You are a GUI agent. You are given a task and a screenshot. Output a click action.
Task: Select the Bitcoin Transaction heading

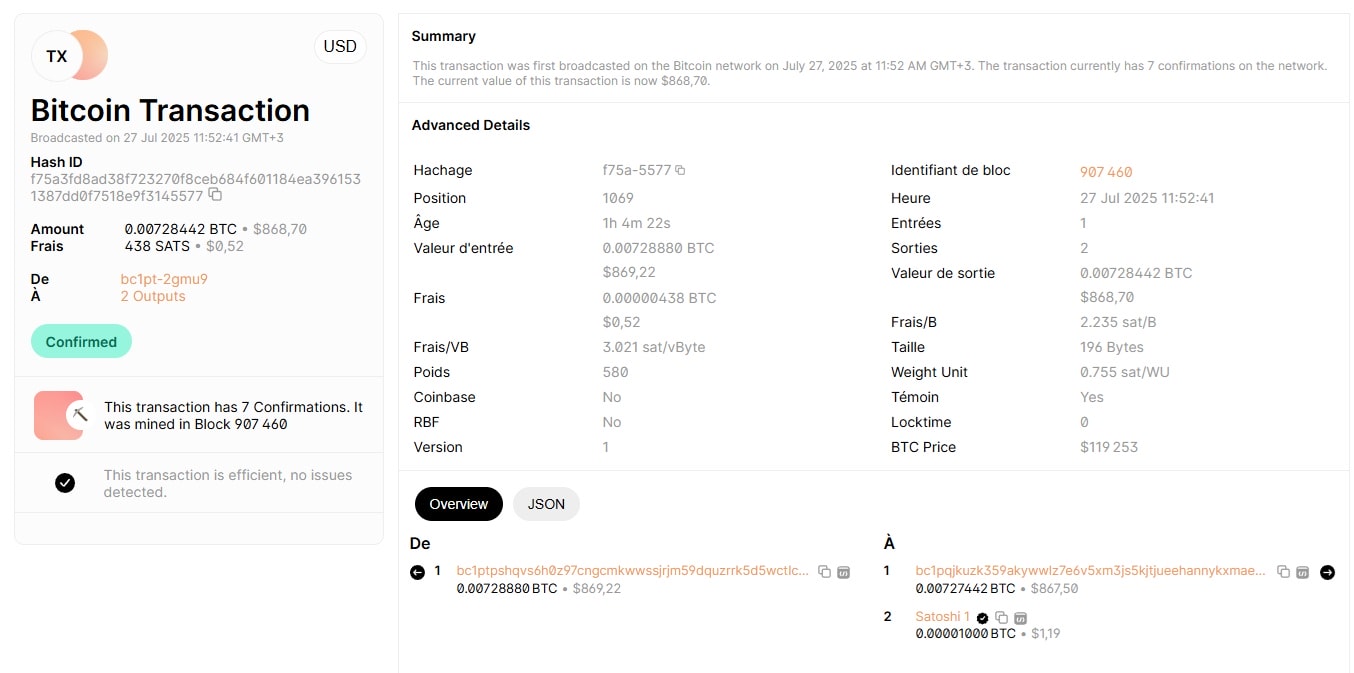(x=170, y=110)
